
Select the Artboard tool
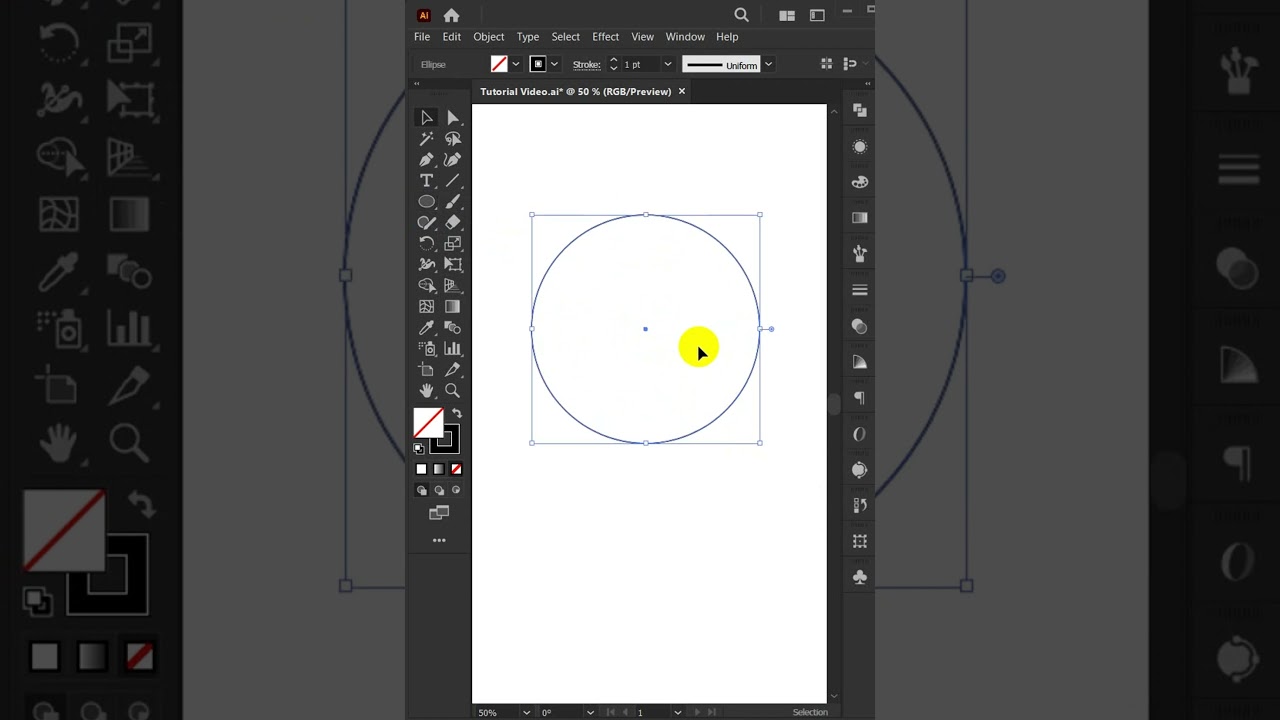427,370
